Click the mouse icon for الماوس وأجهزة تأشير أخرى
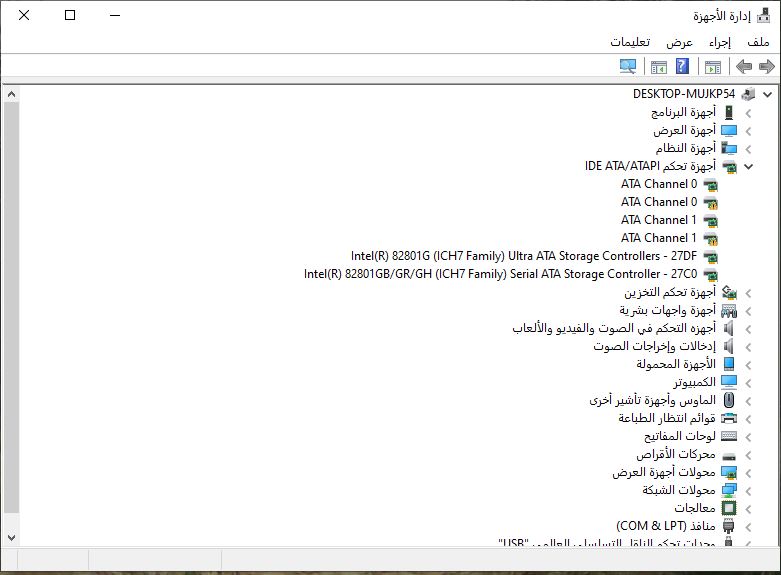The width and height of the screenshot is (781, 575). coord(729,400)
